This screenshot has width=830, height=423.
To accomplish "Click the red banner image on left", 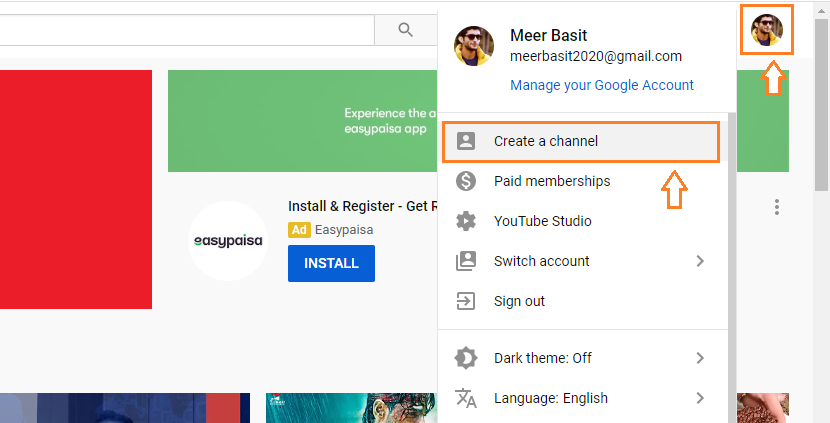I will click(x=76, y=190).
